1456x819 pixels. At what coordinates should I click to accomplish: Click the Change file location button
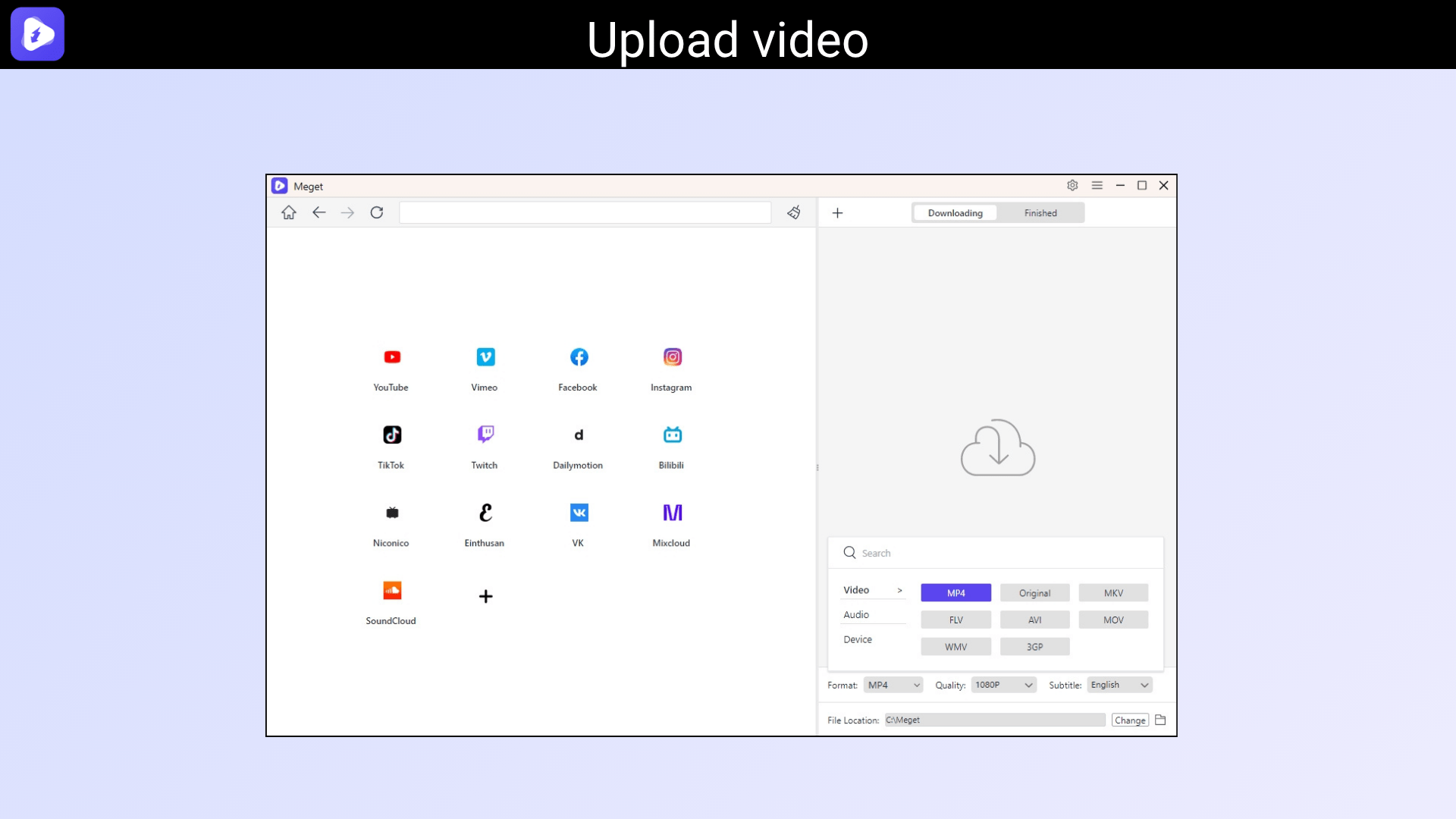[1130, 720]
